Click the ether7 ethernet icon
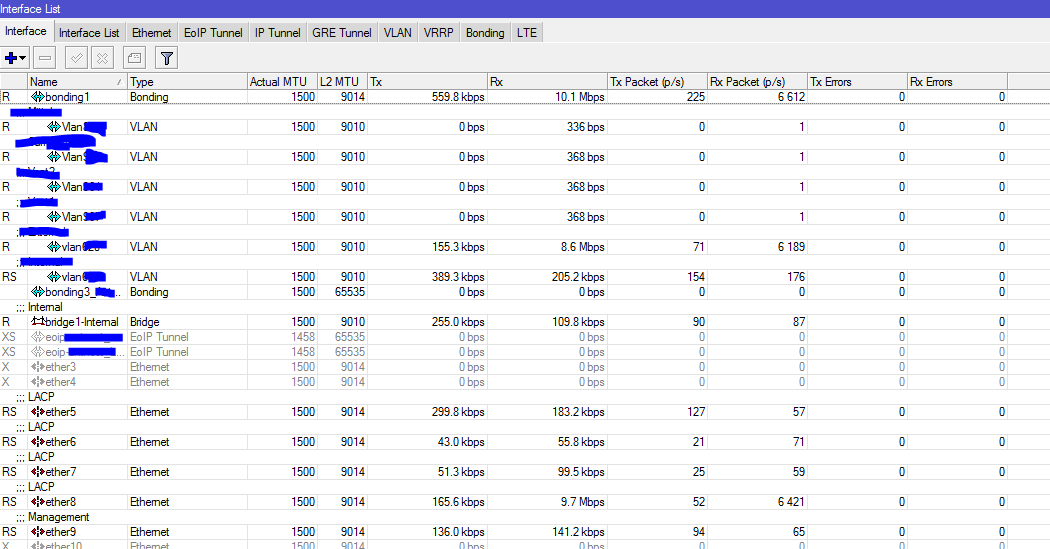The height and width of the screenshot is (549, 1050). [x=38, y=472]
